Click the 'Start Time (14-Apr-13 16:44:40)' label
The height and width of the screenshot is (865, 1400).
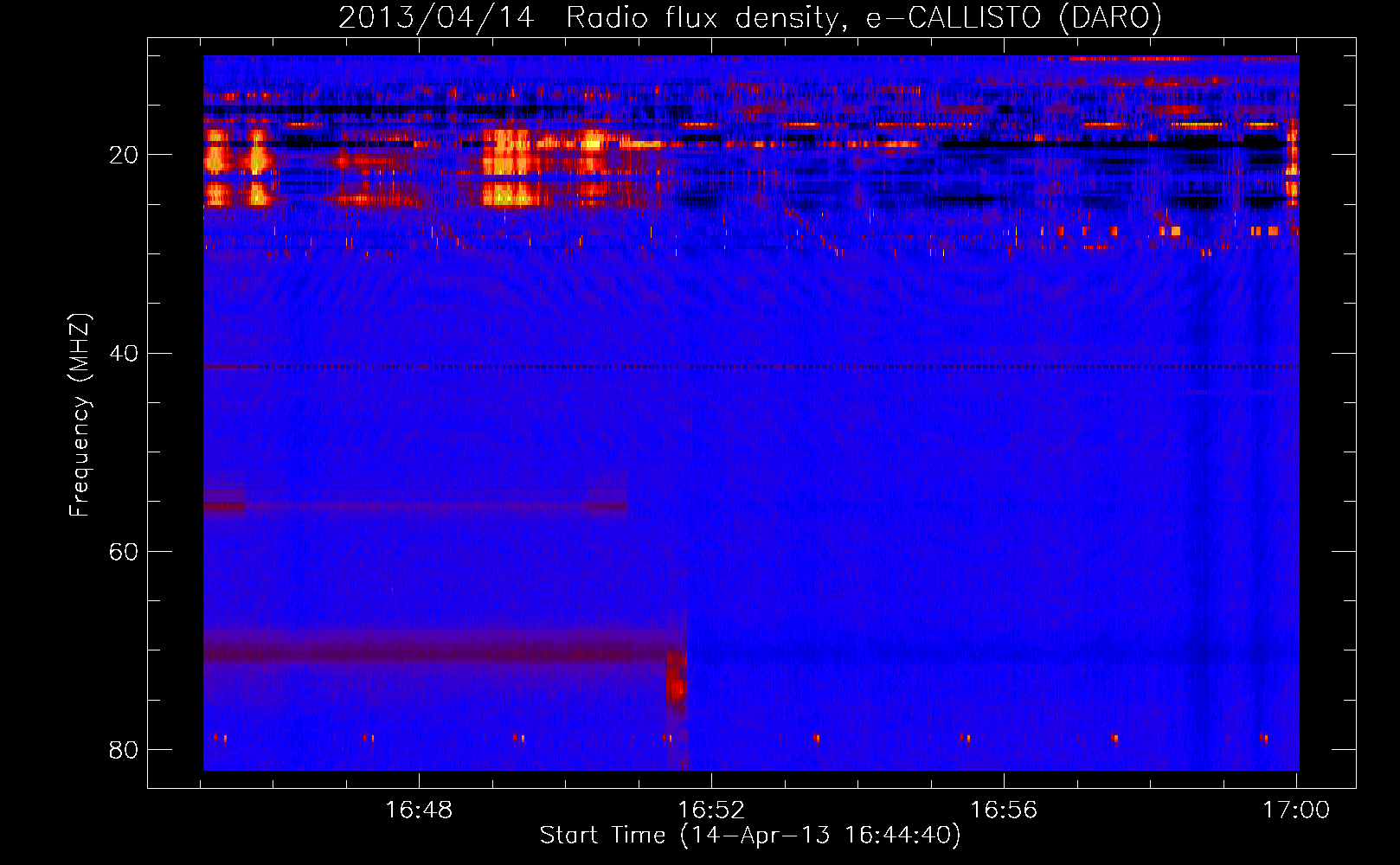point(750,836)
